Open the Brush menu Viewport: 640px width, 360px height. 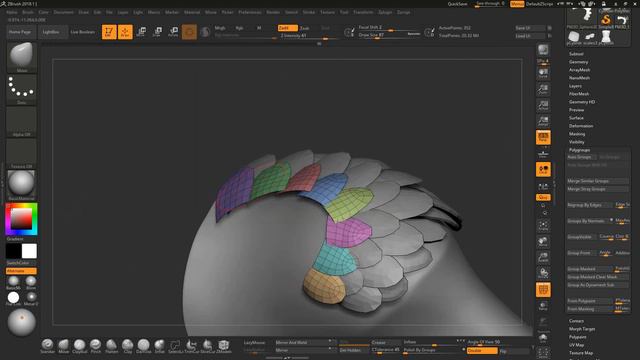click(28, 12)
